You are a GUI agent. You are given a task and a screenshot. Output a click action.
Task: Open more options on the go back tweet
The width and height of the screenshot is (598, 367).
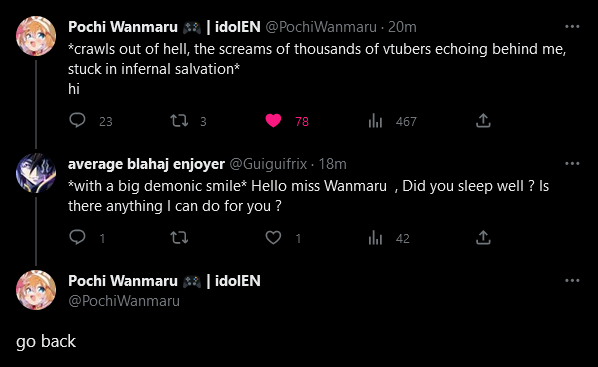pyautogui.click(x=572, y=280)
